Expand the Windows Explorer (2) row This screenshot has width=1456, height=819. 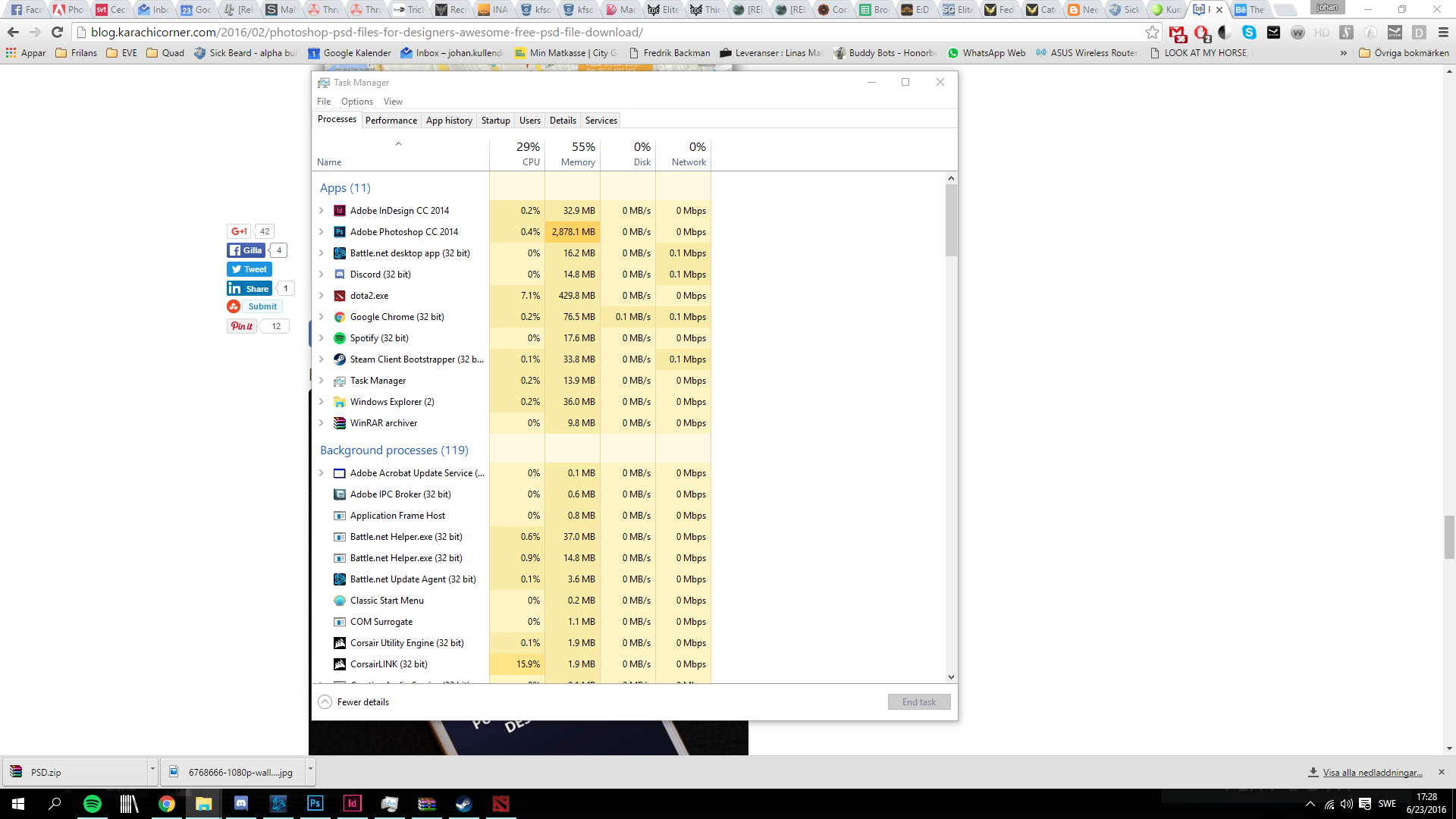pos(322,402)
